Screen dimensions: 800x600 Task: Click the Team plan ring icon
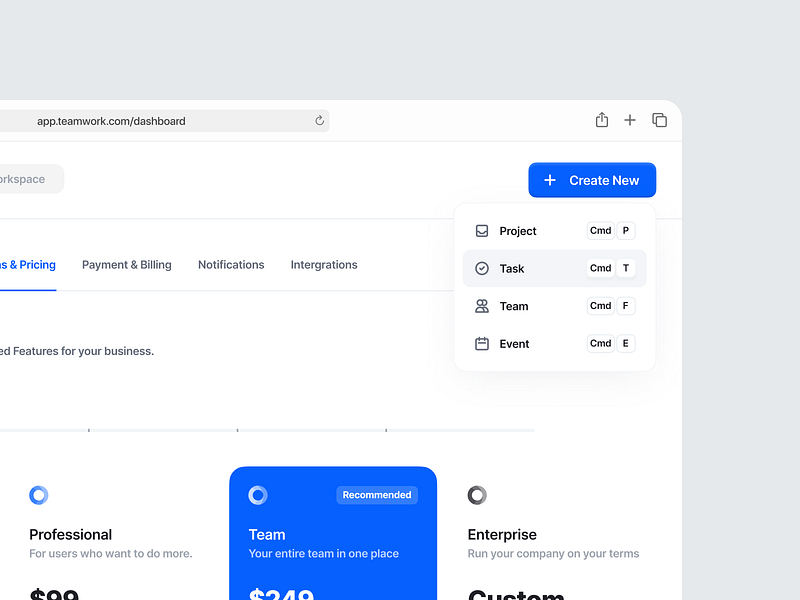click(258, 495)
